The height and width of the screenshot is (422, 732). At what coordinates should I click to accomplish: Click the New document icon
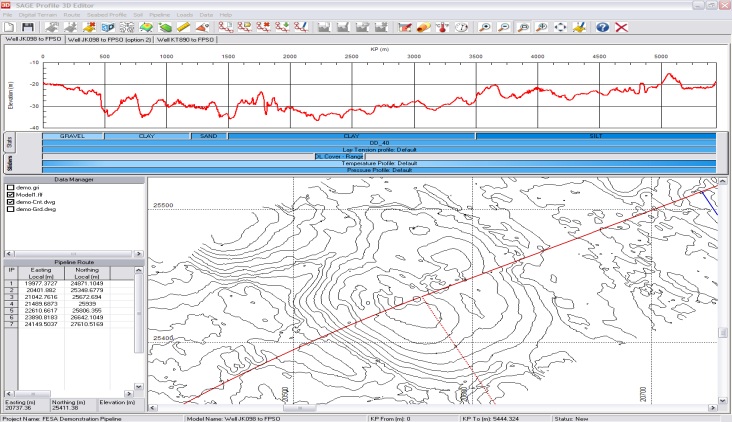tap(9, 27)
